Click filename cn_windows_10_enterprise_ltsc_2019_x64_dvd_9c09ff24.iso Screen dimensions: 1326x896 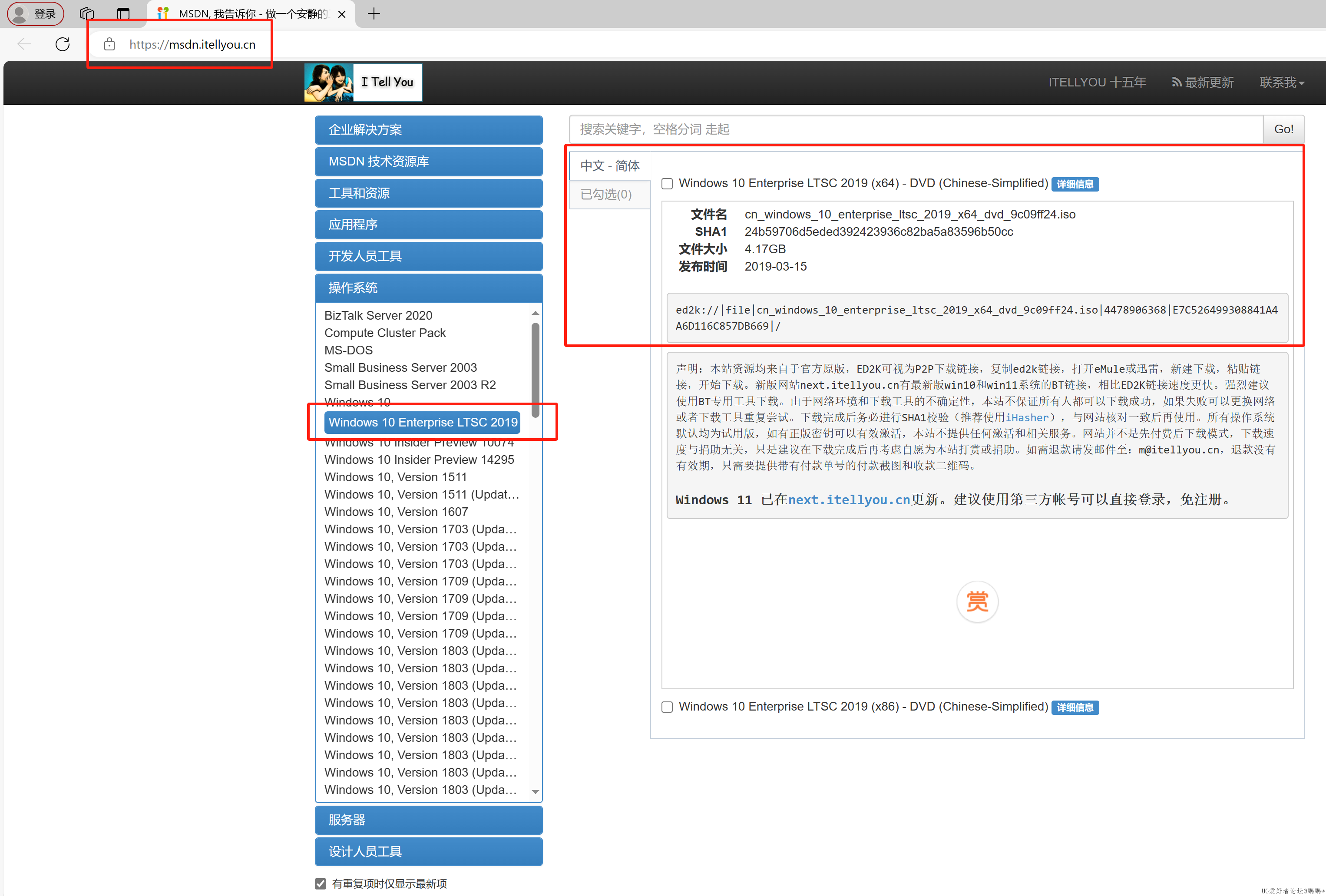point(910,215)
